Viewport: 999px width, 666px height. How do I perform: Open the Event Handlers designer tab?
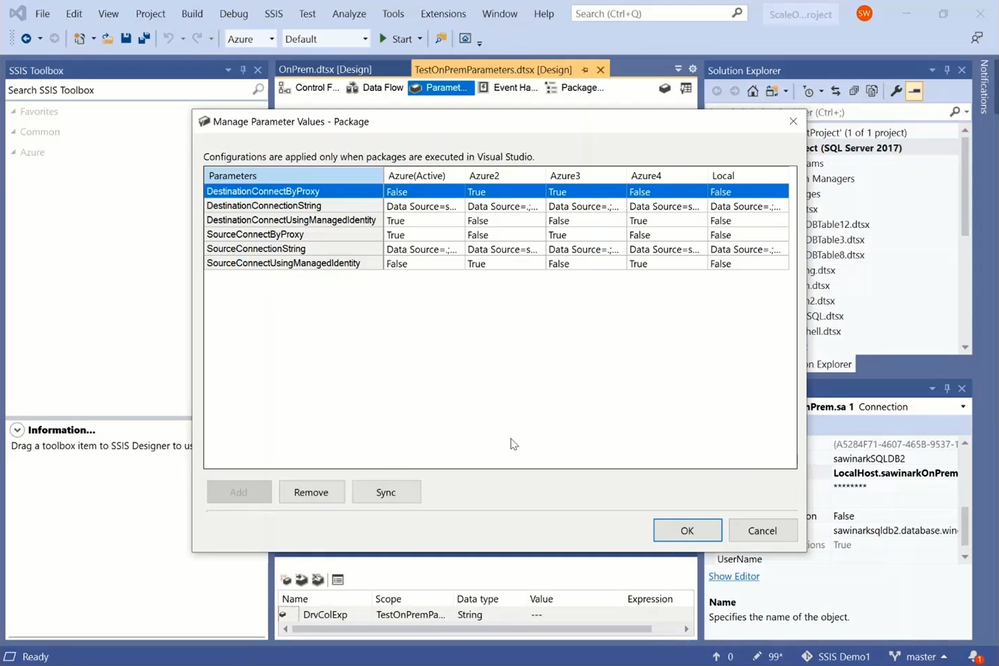(x=508, y=88)
